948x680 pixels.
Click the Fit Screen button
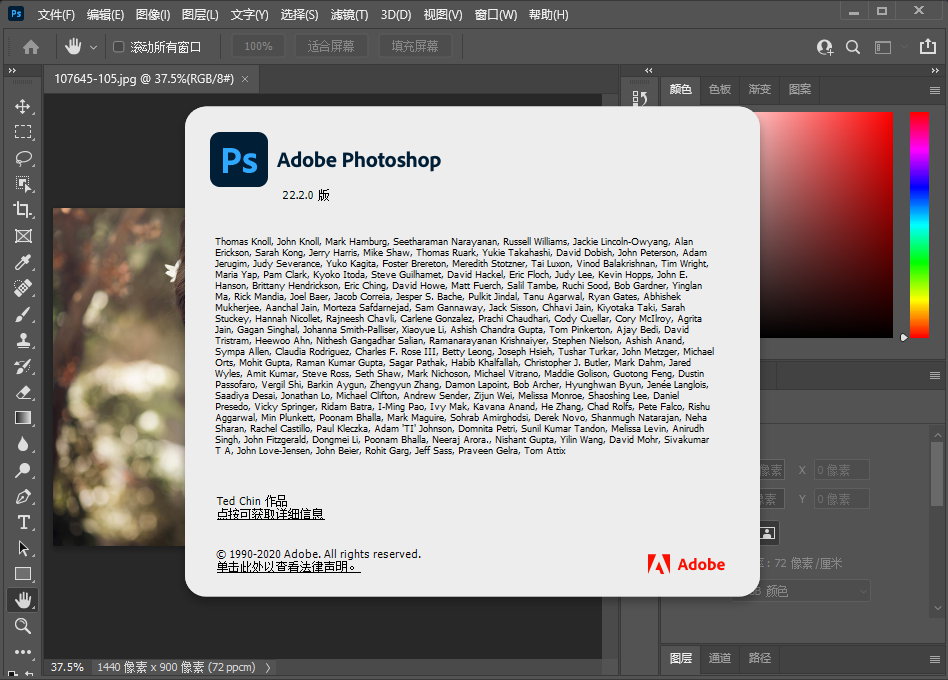coord(331,47)
